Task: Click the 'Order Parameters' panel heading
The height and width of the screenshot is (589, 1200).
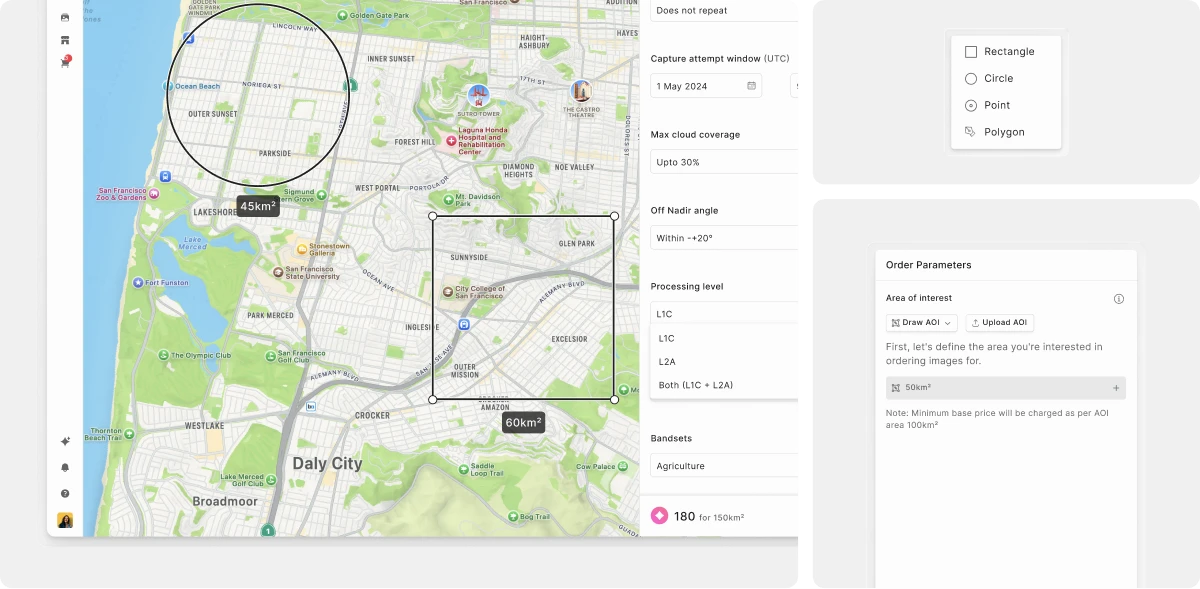Action: 929,265
